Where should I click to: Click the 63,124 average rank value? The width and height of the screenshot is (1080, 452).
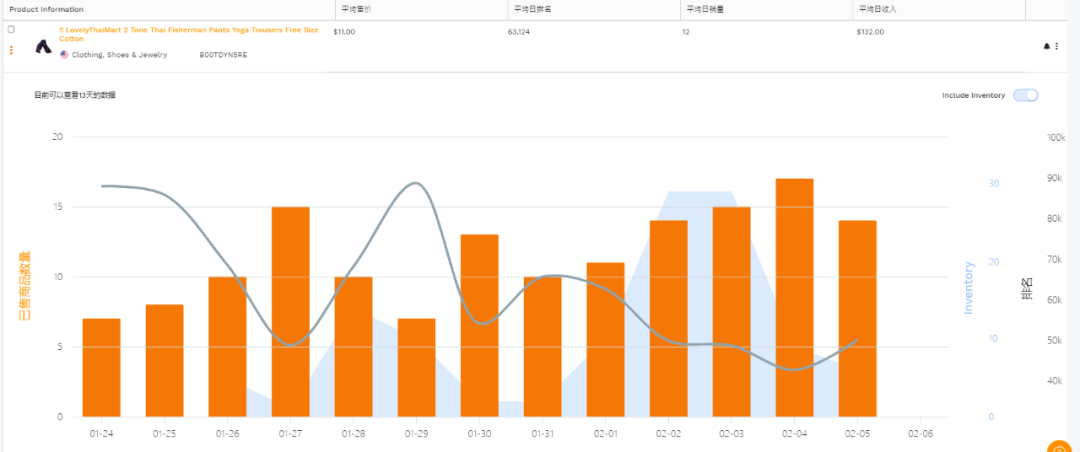coord(519,32)
